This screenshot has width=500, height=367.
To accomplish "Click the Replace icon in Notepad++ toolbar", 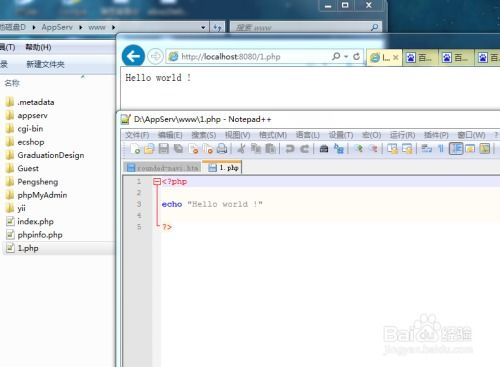I will tap(339, 149).
